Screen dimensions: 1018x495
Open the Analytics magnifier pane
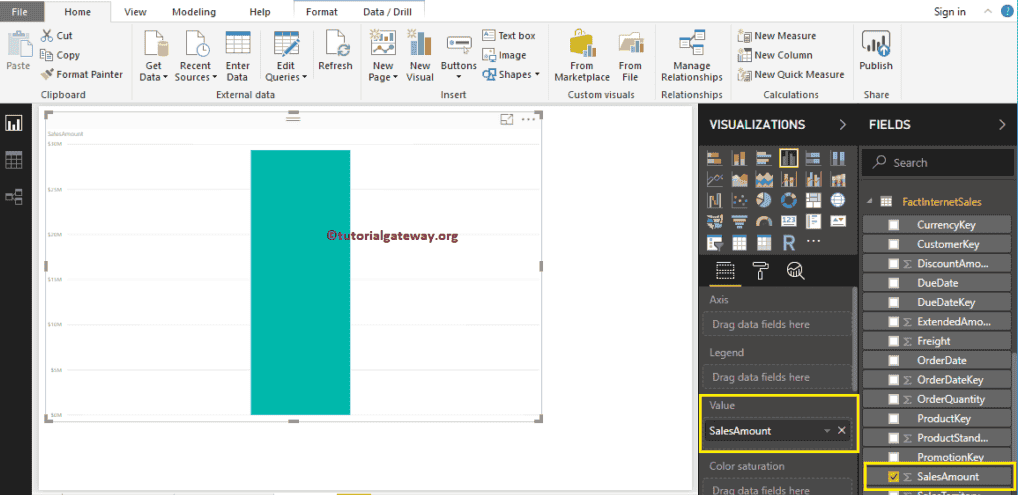point(795,269)
